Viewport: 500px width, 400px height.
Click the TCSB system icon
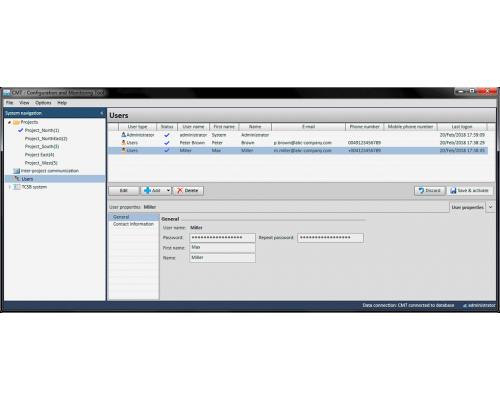click(x=17, y=187)
